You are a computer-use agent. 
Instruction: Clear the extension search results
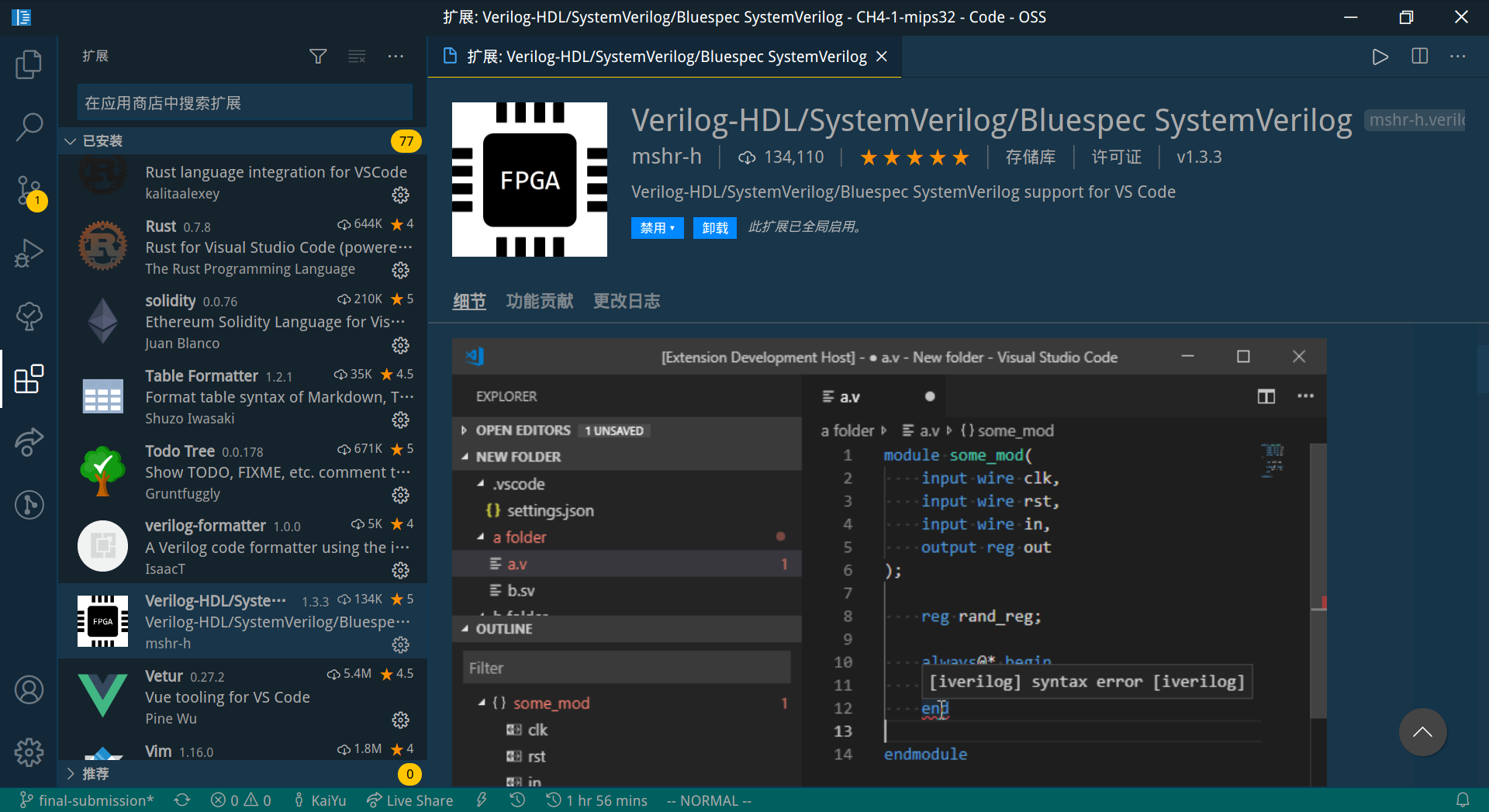[x=357, y=56]
